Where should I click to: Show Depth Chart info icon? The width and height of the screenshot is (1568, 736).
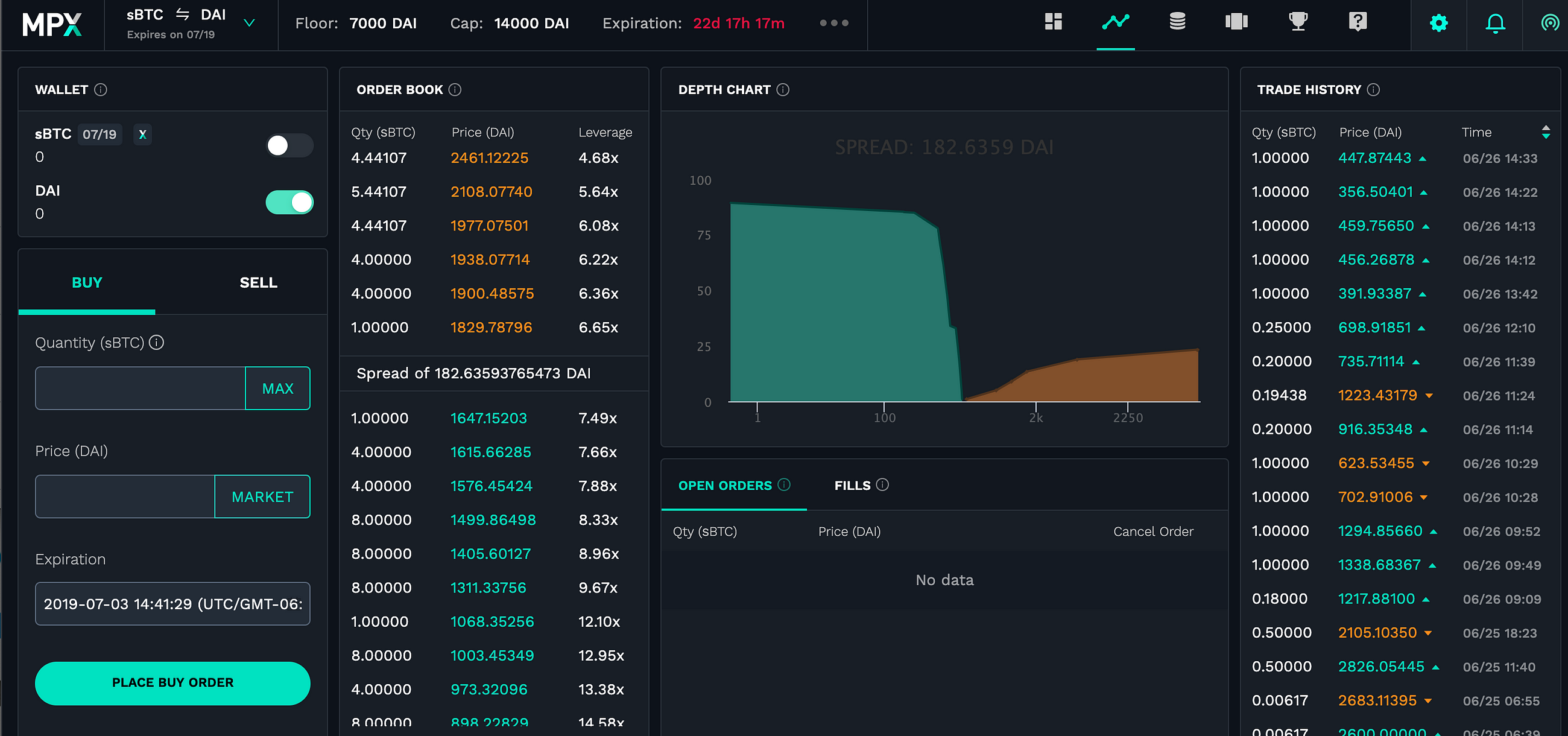(x=783, y=89)
